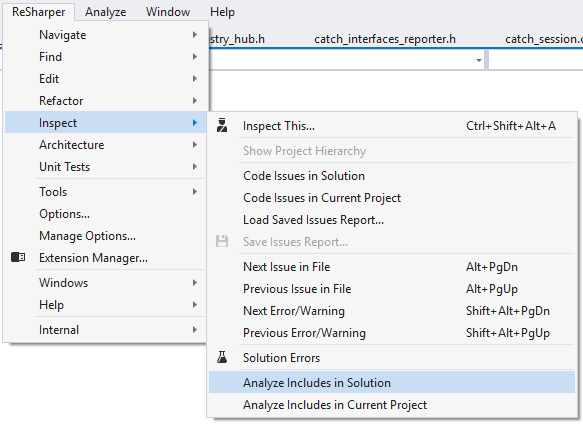Select Analyze Includes in Current Project
This screenshot has height=424, width=583.
point(392,405)
